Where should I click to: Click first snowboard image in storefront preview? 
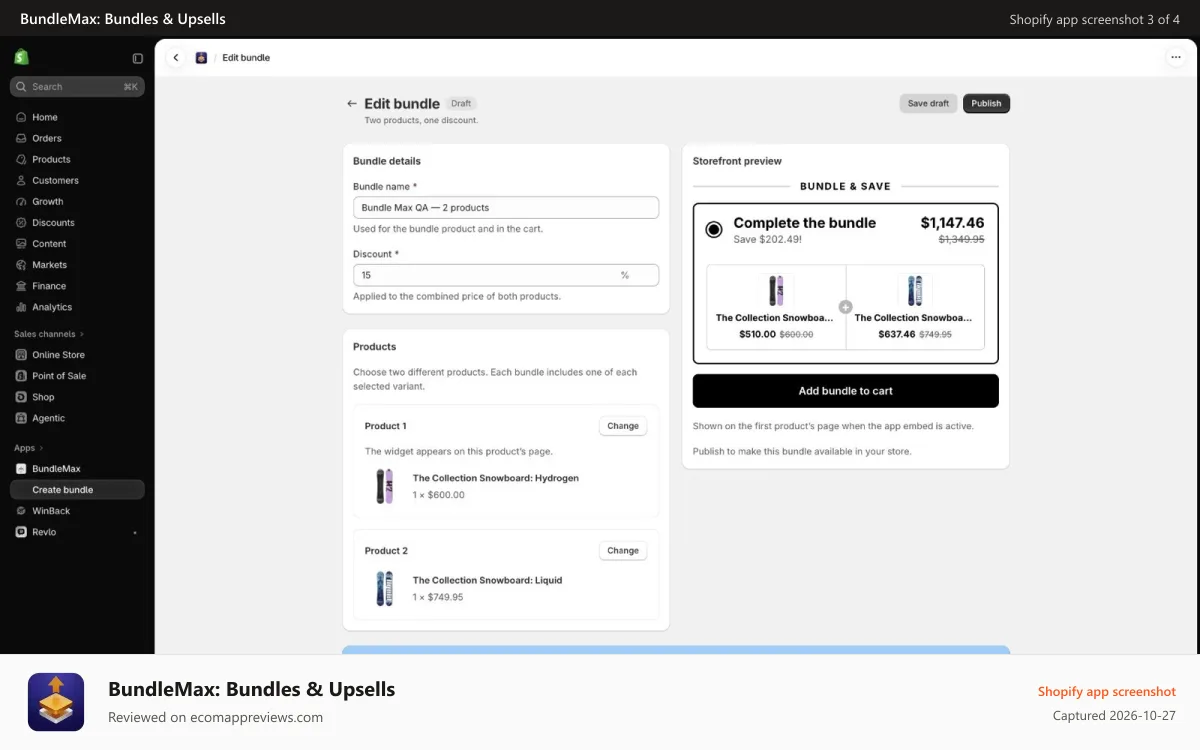tap(776, 291)
